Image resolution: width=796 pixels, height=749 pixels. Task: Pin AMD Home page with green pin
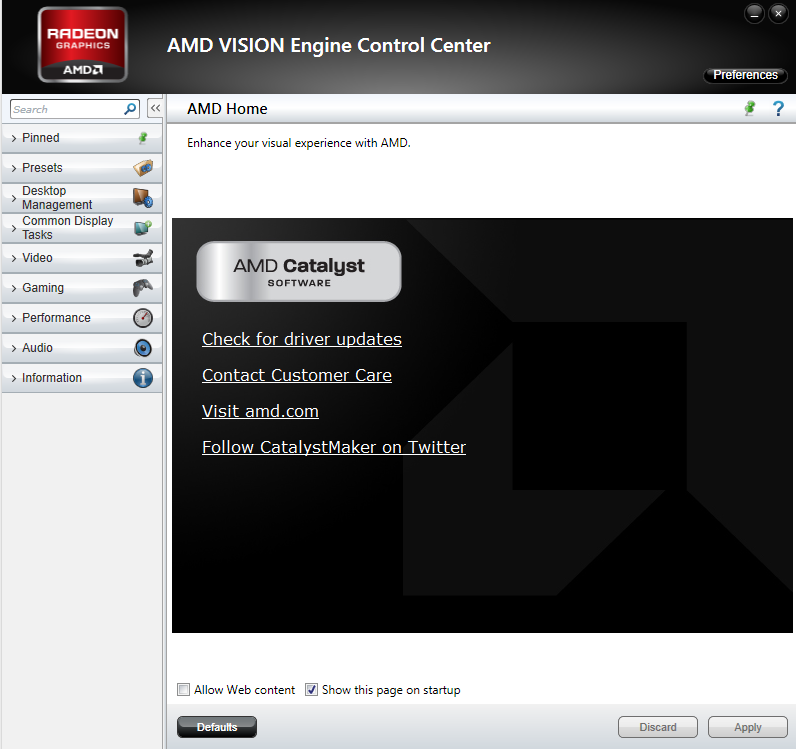(750, 108)
